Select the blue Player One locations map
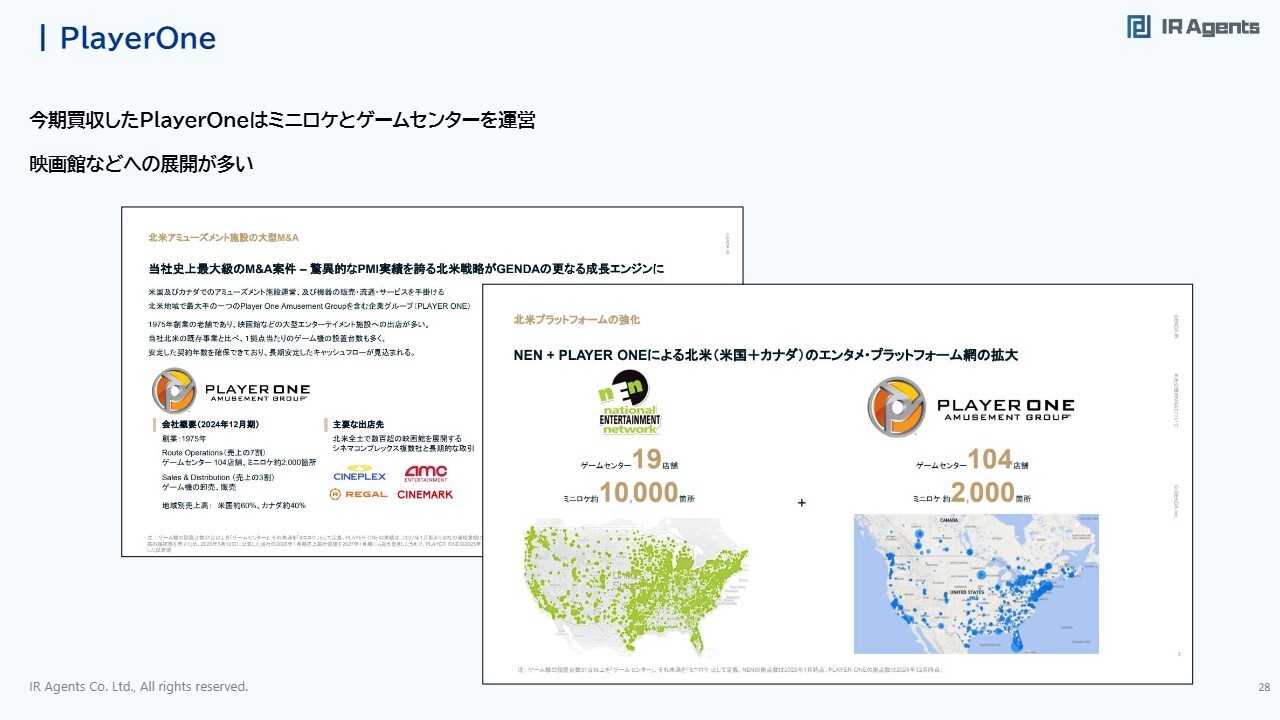1280x720 pixels. click(x=976, y=584)
